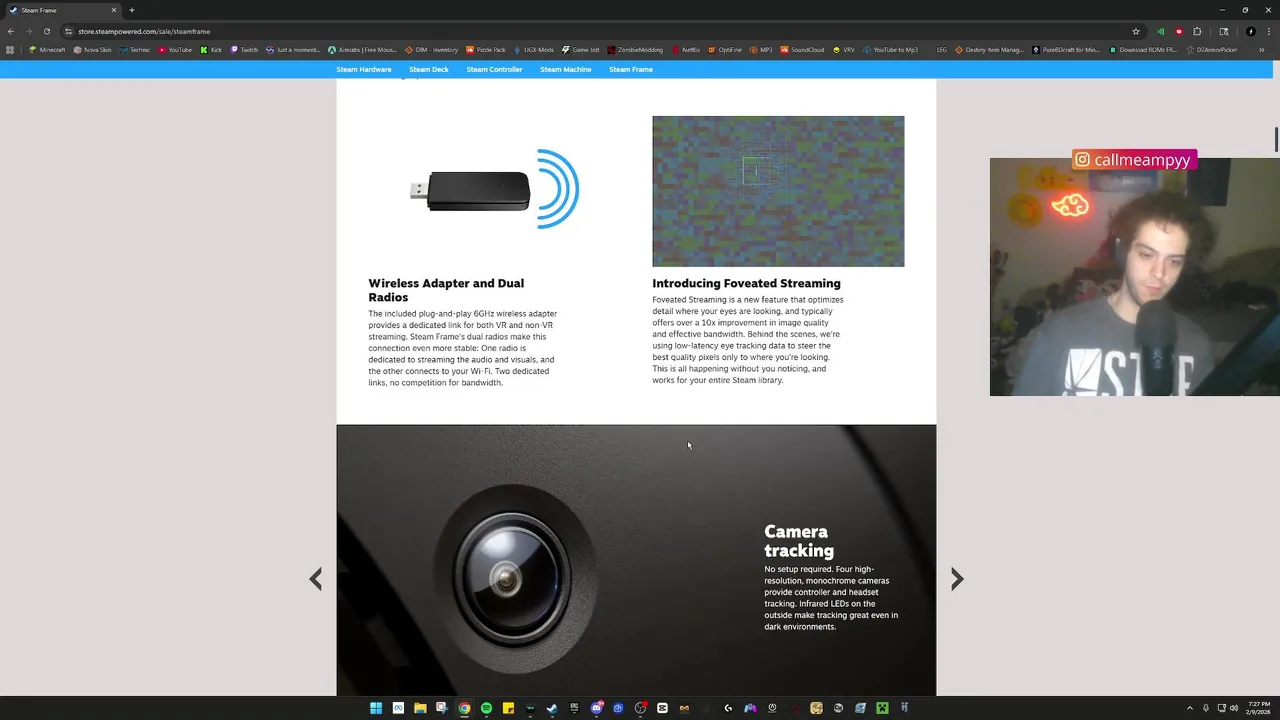Screen dimensions: 1280x720
Task: Open the Chrome three-dot menu
Action: [1267, 31]
